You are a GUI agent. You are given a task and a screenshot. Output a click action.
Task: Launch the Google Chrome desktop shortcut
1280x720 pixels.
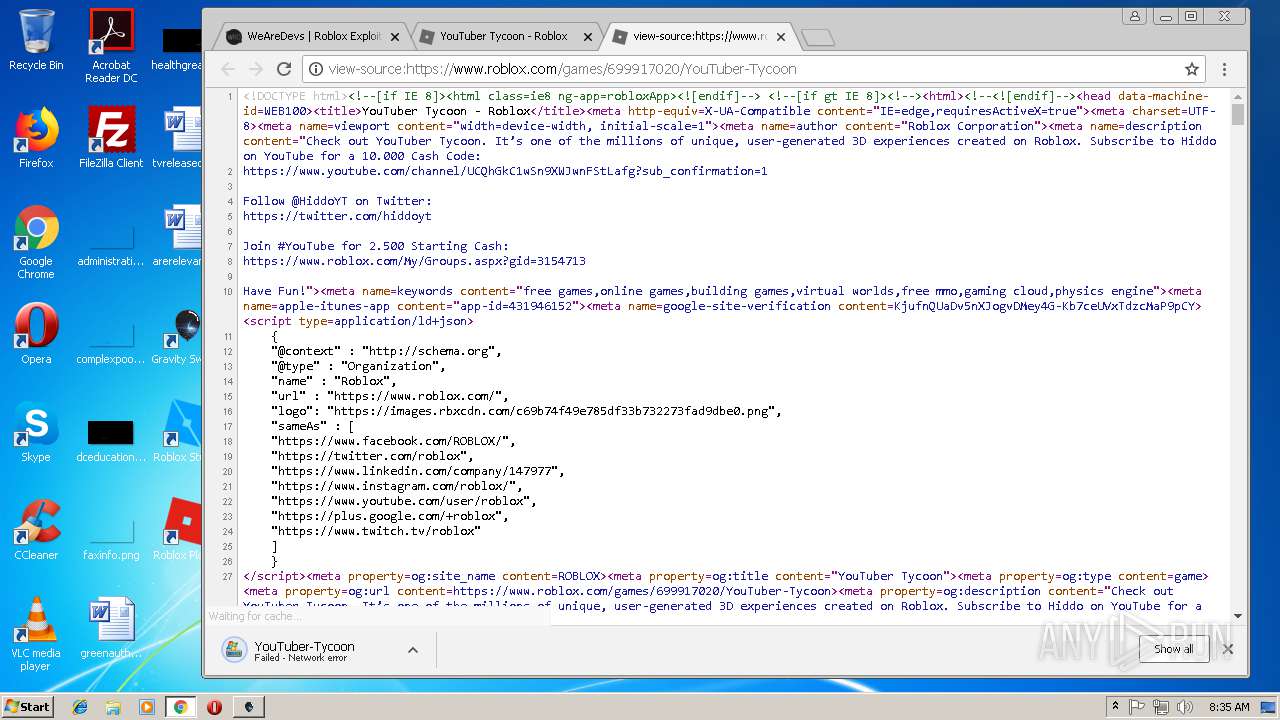36,242
